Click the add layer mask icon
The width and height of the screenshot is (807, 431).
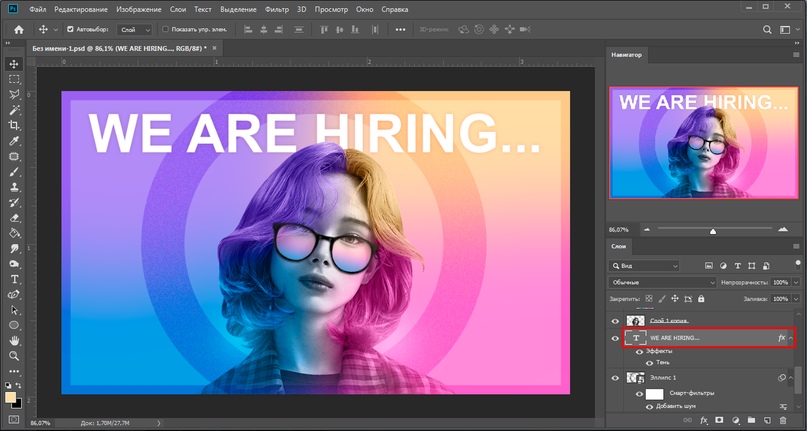[720, 420]
